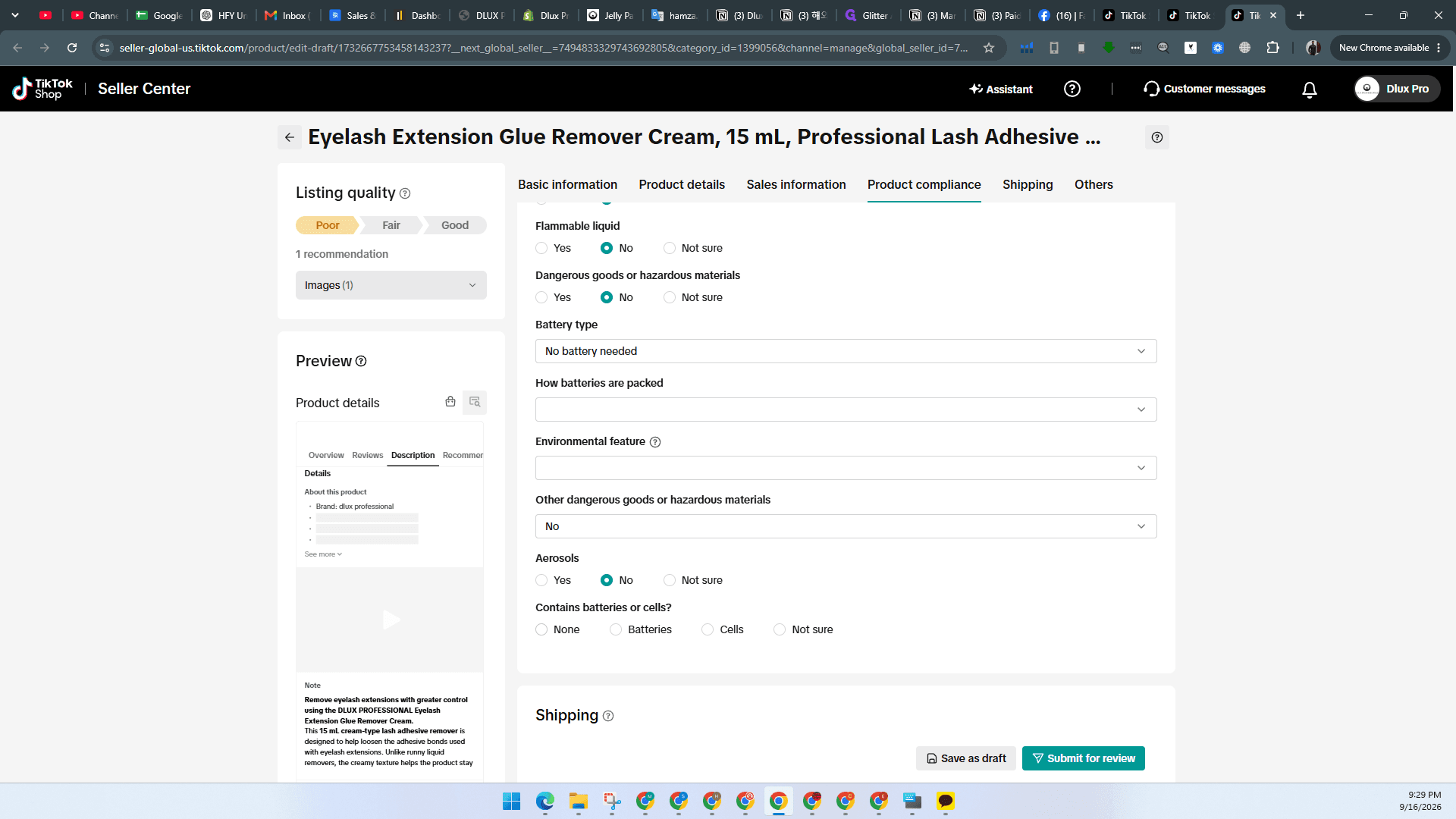The width and height of the screenshot is (1456, 819).
Task: Select Not sure for Aerosols
Action: coord(670,580)
